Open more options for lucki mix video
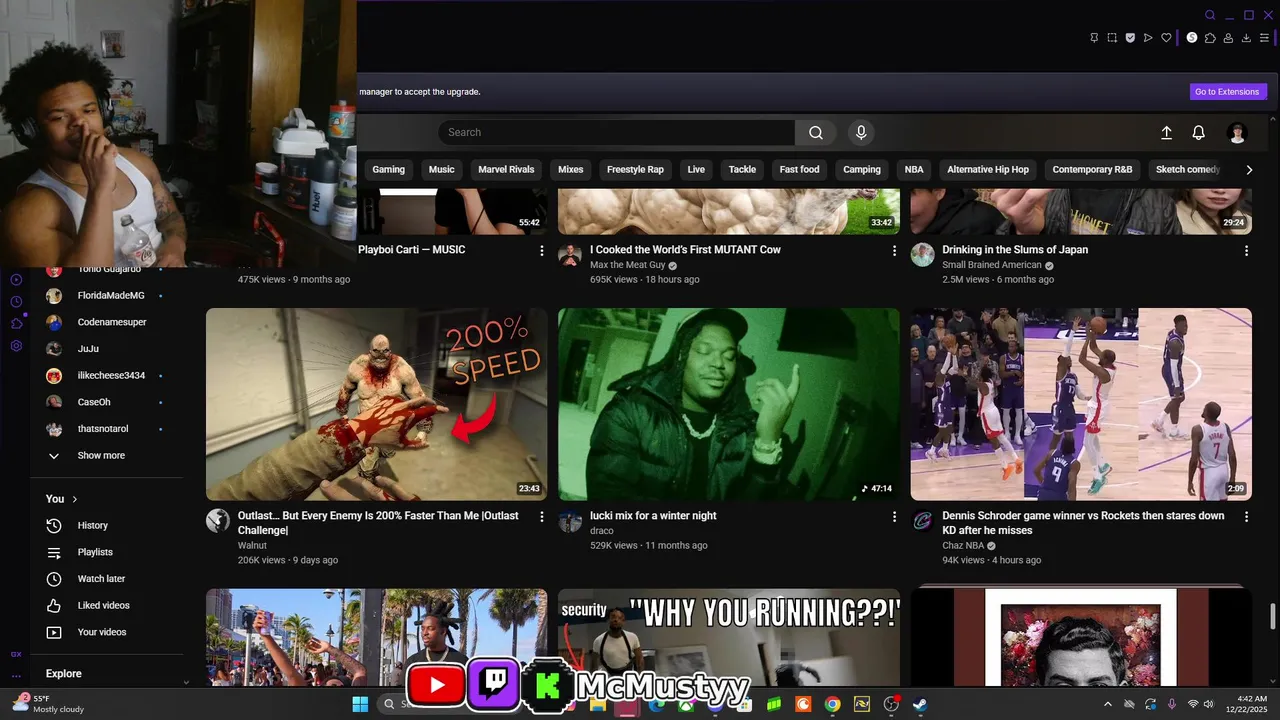Image resolution: width=1280 pixels, height=720 pixels. pyautogui.click(x=894, y=517)
